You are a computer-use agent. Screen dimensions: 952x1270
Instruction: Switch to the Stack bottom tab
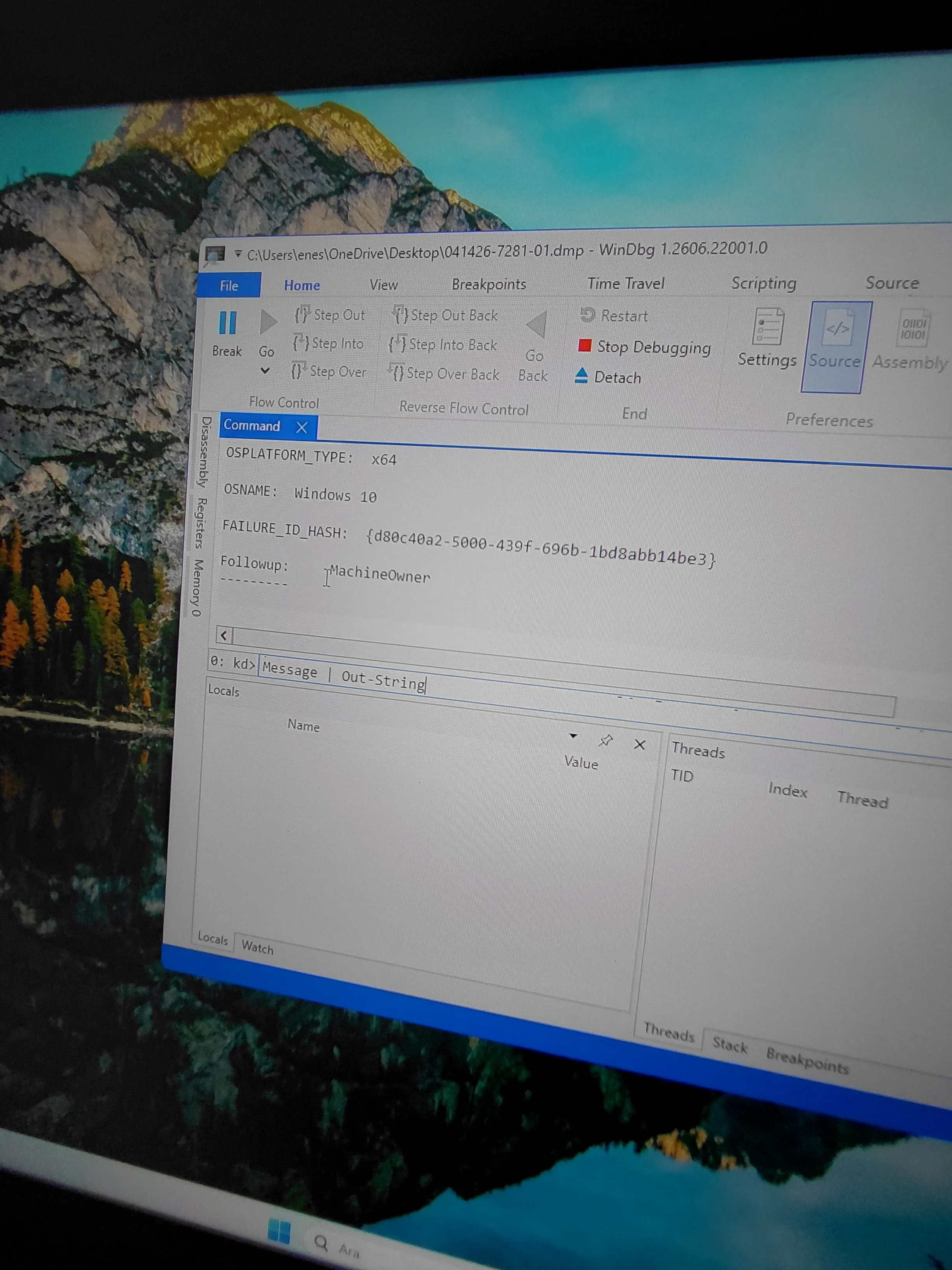point(729,1045)
